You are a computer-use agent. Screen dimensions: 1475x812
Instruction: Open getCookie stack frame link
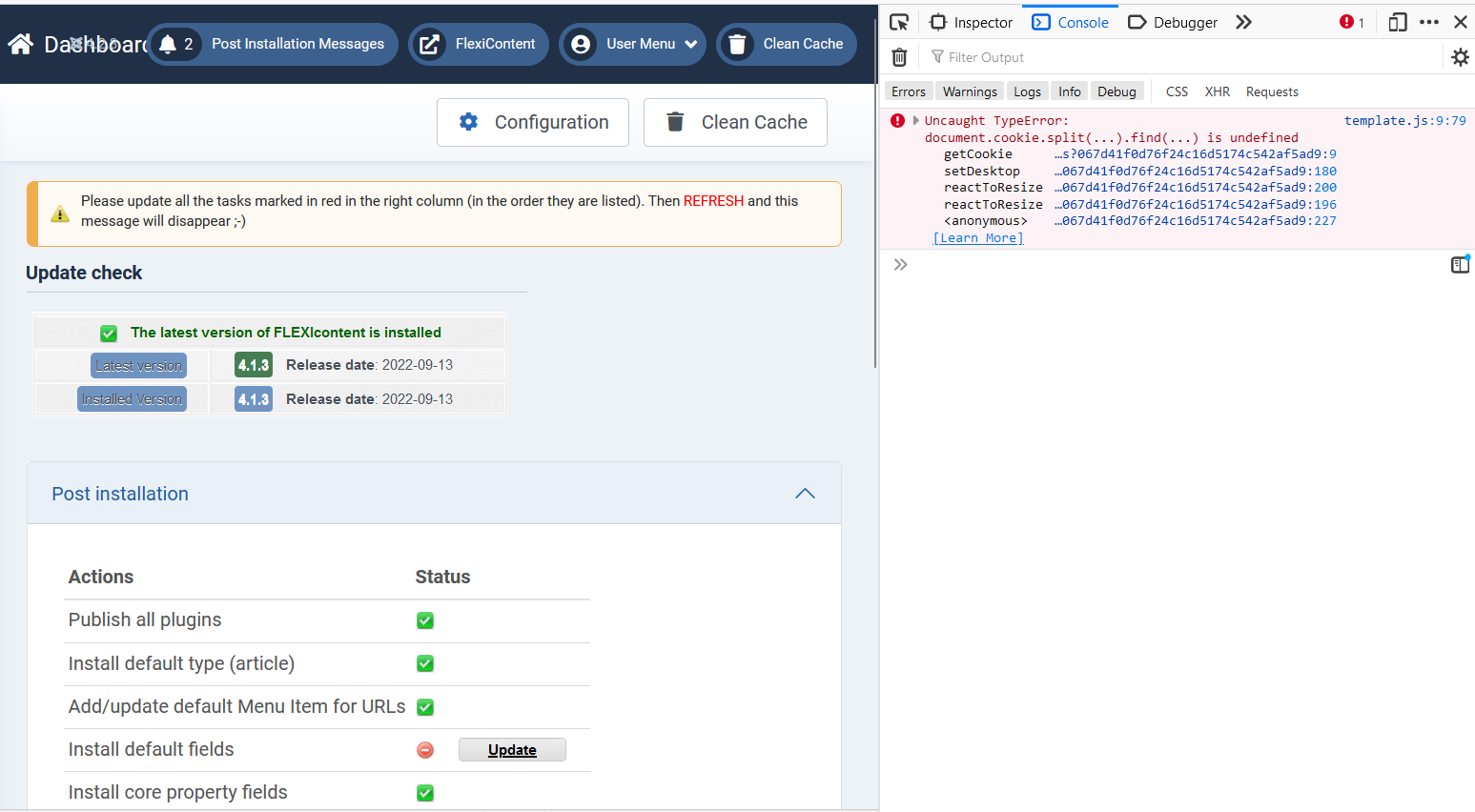1196,153
